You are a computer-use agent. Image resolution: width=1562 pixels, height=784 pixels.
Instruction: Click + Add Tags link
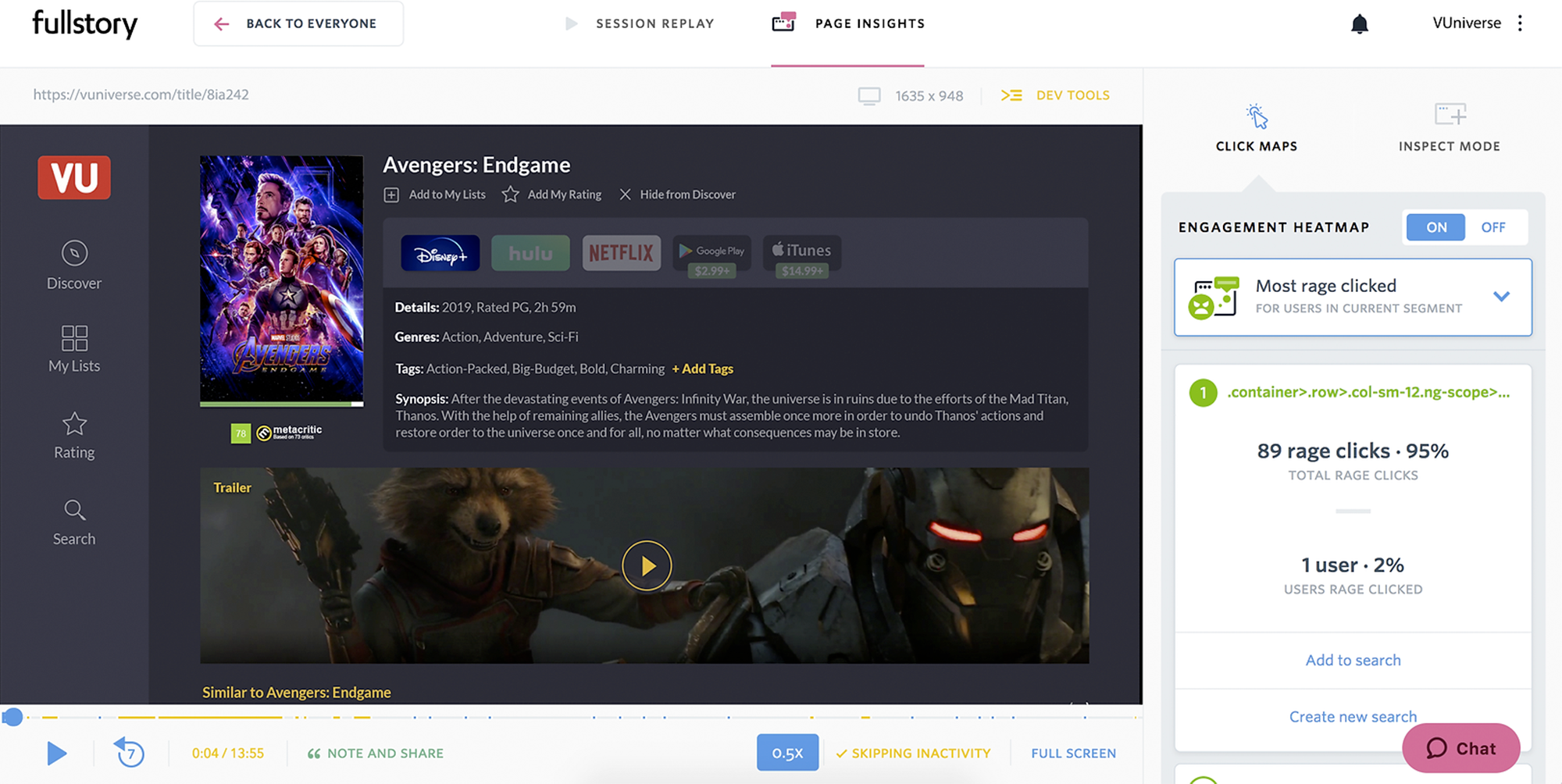(x=703, y=369)
